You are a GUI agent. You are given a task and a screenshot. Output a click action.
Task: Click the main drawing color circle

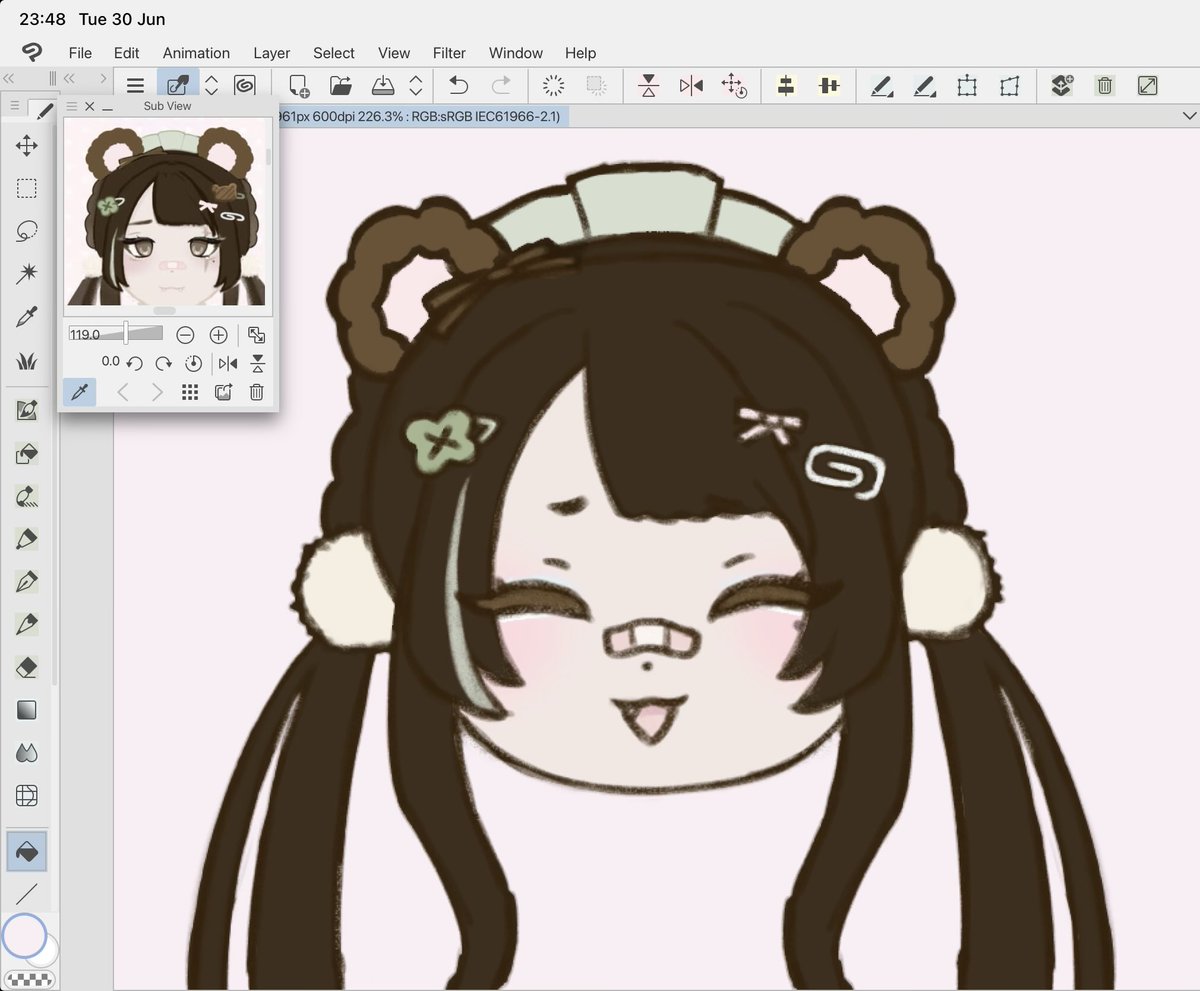[24, 936]
